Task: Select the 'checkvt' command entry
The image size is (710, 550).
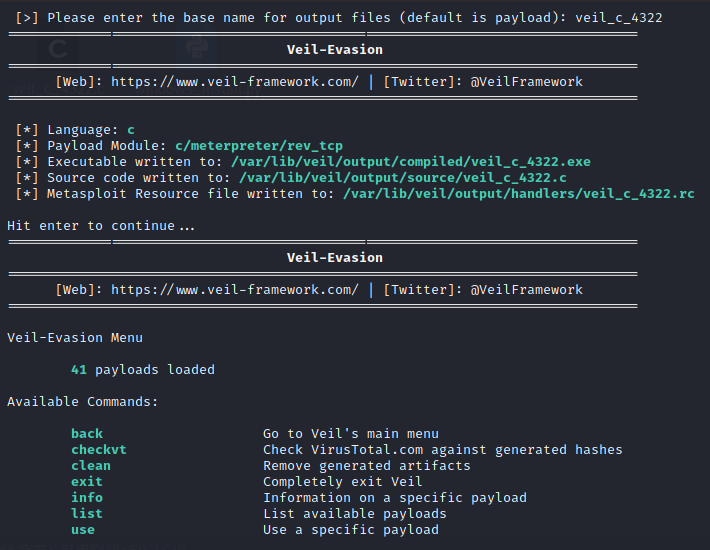Action: click(x=99, y=450)
